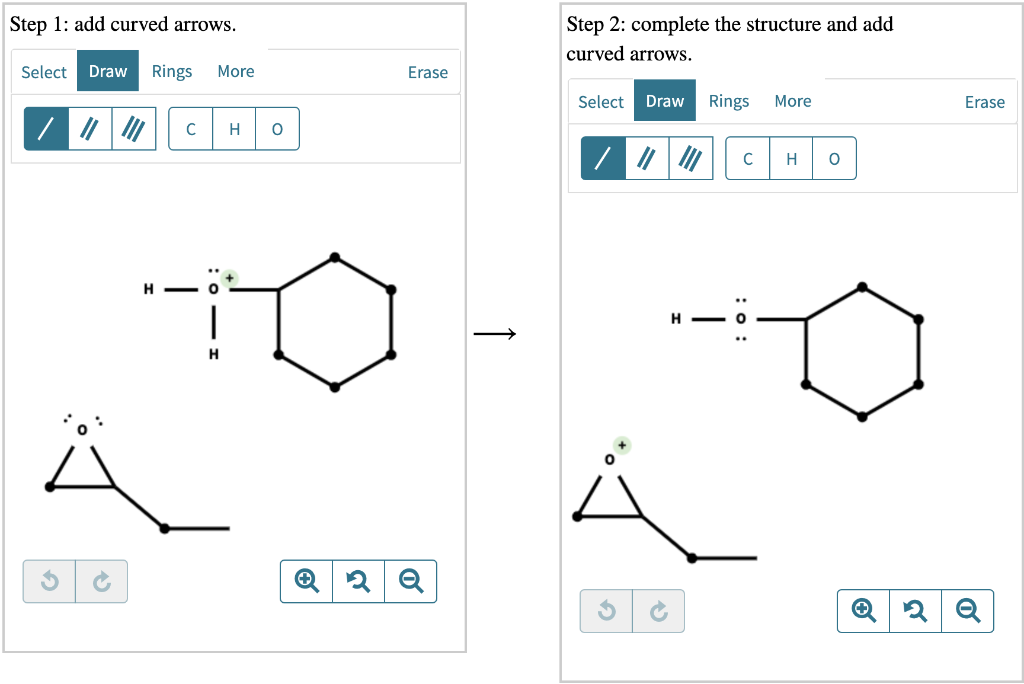Click the Erase button in Step 2
Viewport: 1024px width, 684px height.
click(x=985, y=101)
